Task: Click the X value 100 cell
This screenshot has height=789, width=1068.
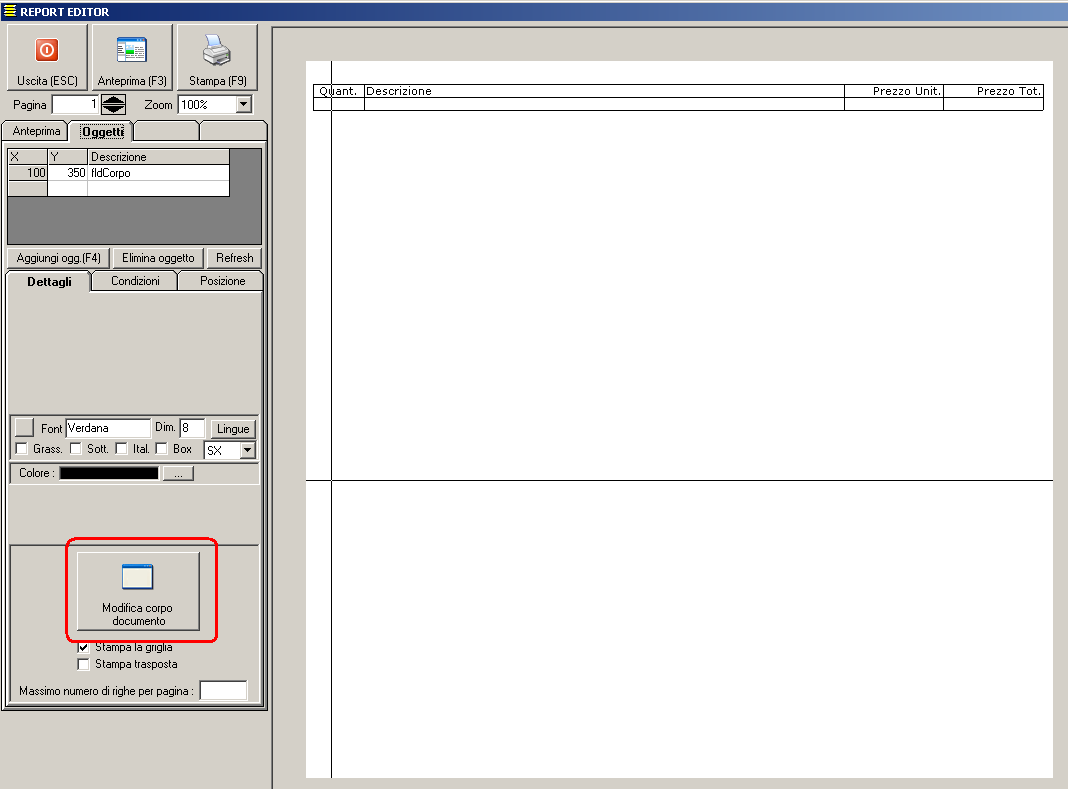Action: tap(27, 173)
